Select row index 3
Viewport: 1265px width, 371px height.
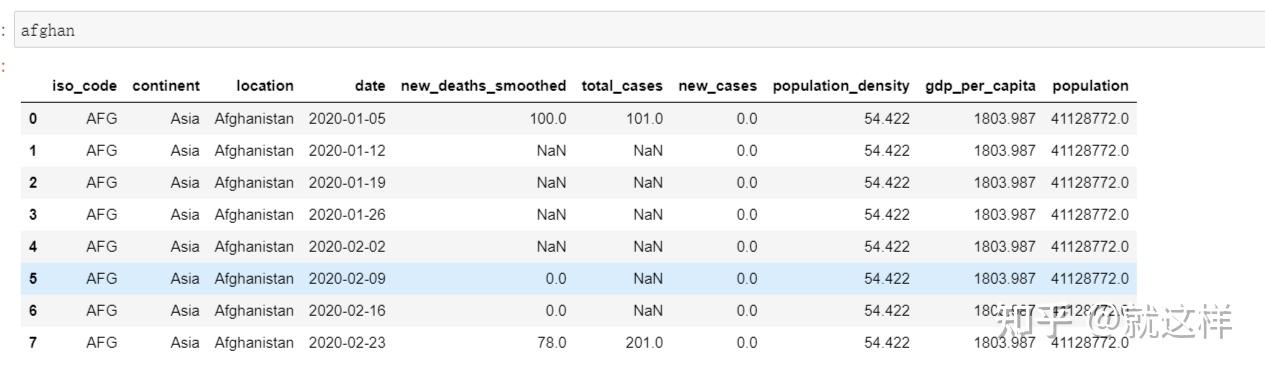[x=33, y=215]
